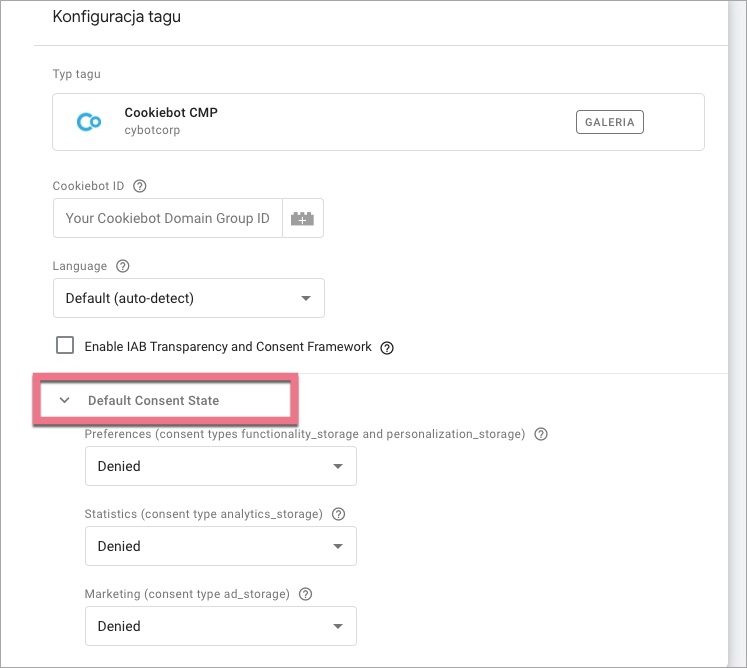This screenshot has width=747, height=668.
Task: Click the Konfiguracja tagu heading
Action: (117, 17)
